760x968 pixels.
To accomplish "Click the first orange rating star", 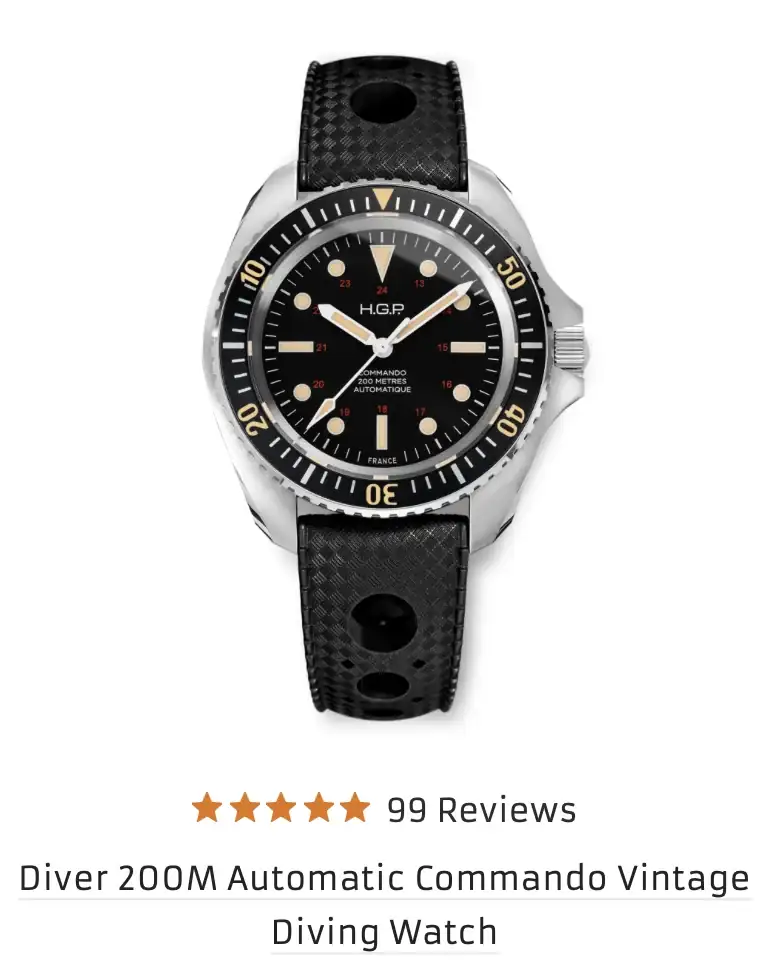I will [x=206, y=807].
